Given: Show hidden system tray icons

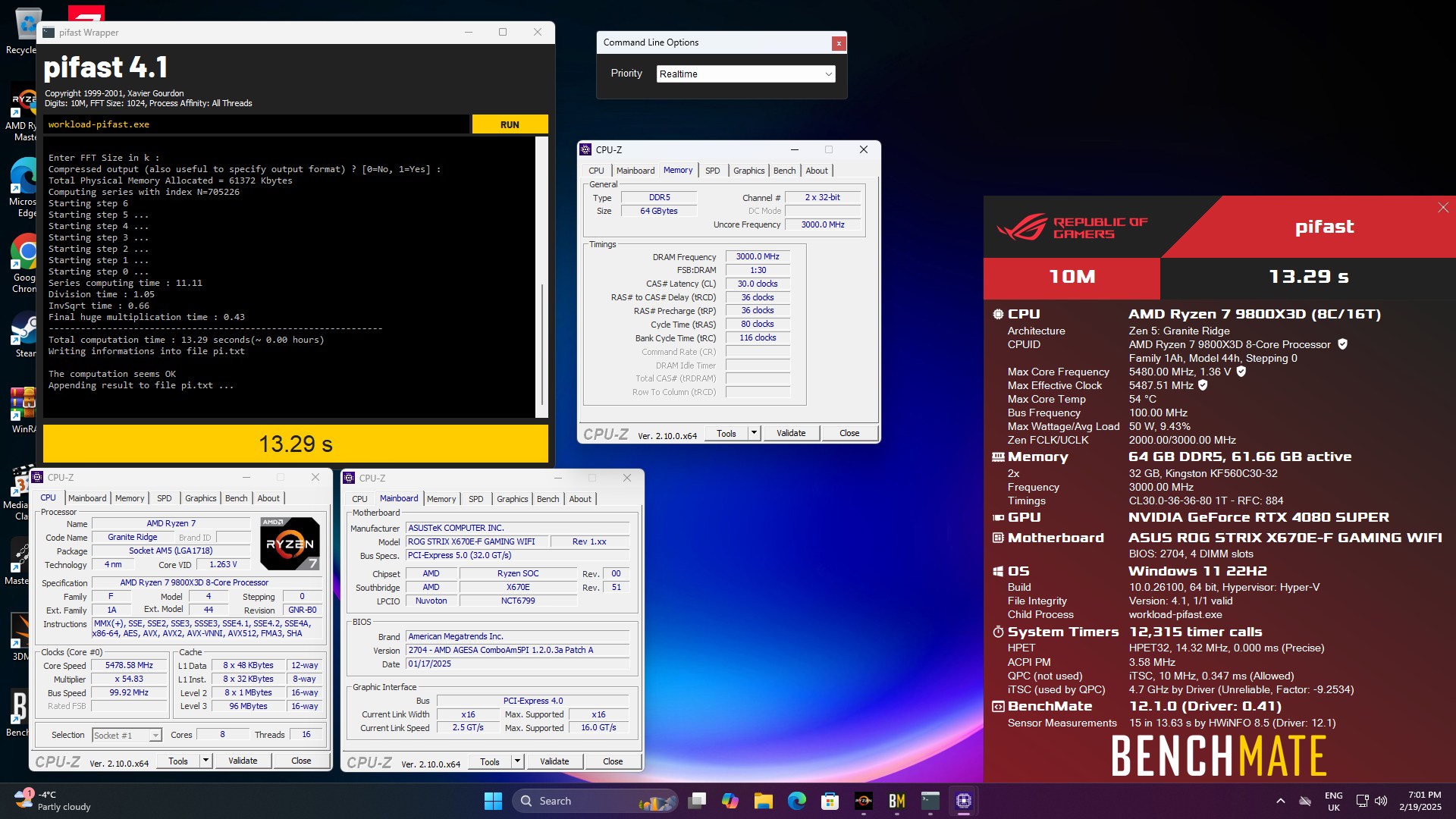Looking at the screenshot, I should (x=1281, y=801).
